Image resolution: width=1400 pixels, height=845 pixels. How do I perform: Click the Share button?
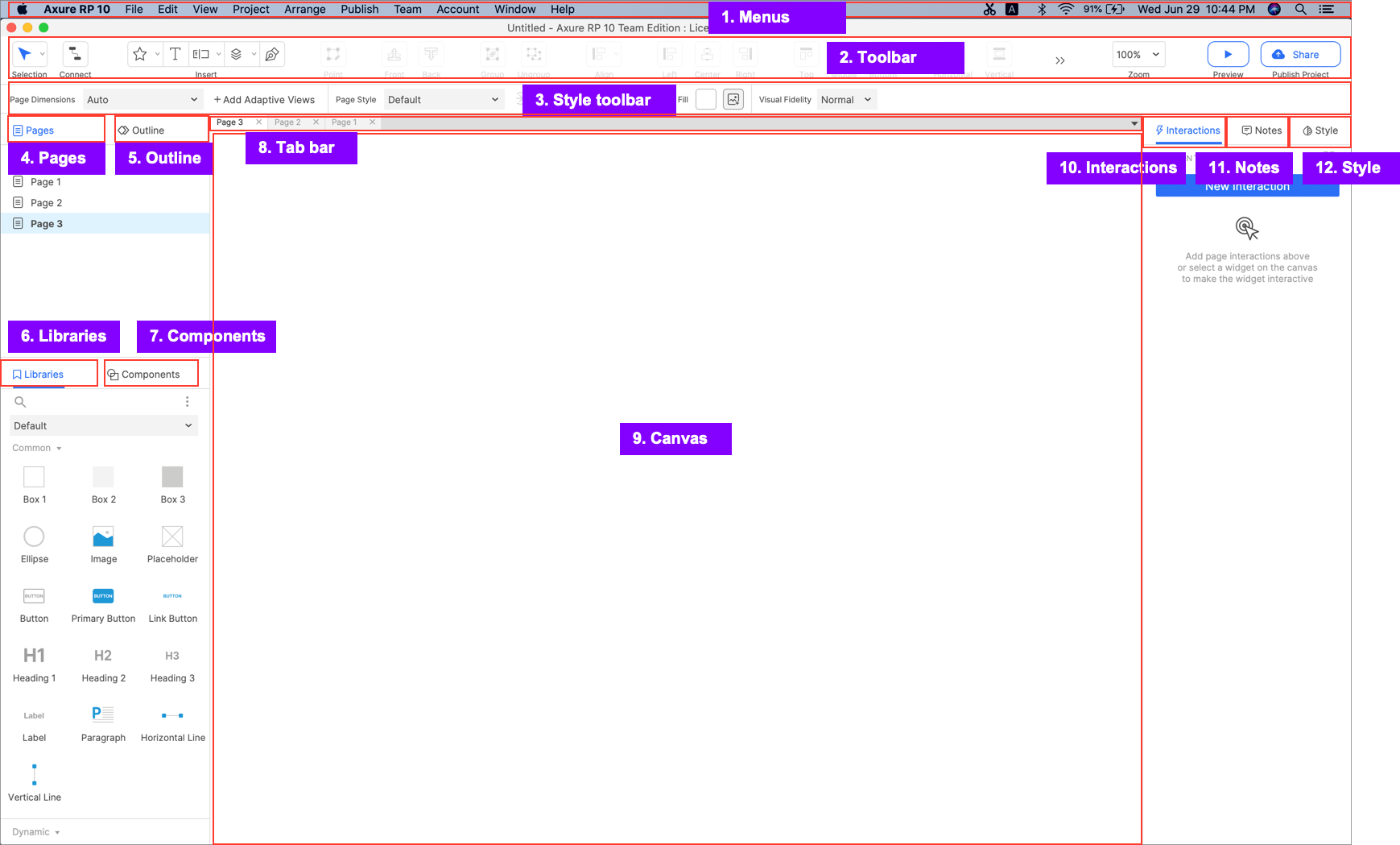1300,55
